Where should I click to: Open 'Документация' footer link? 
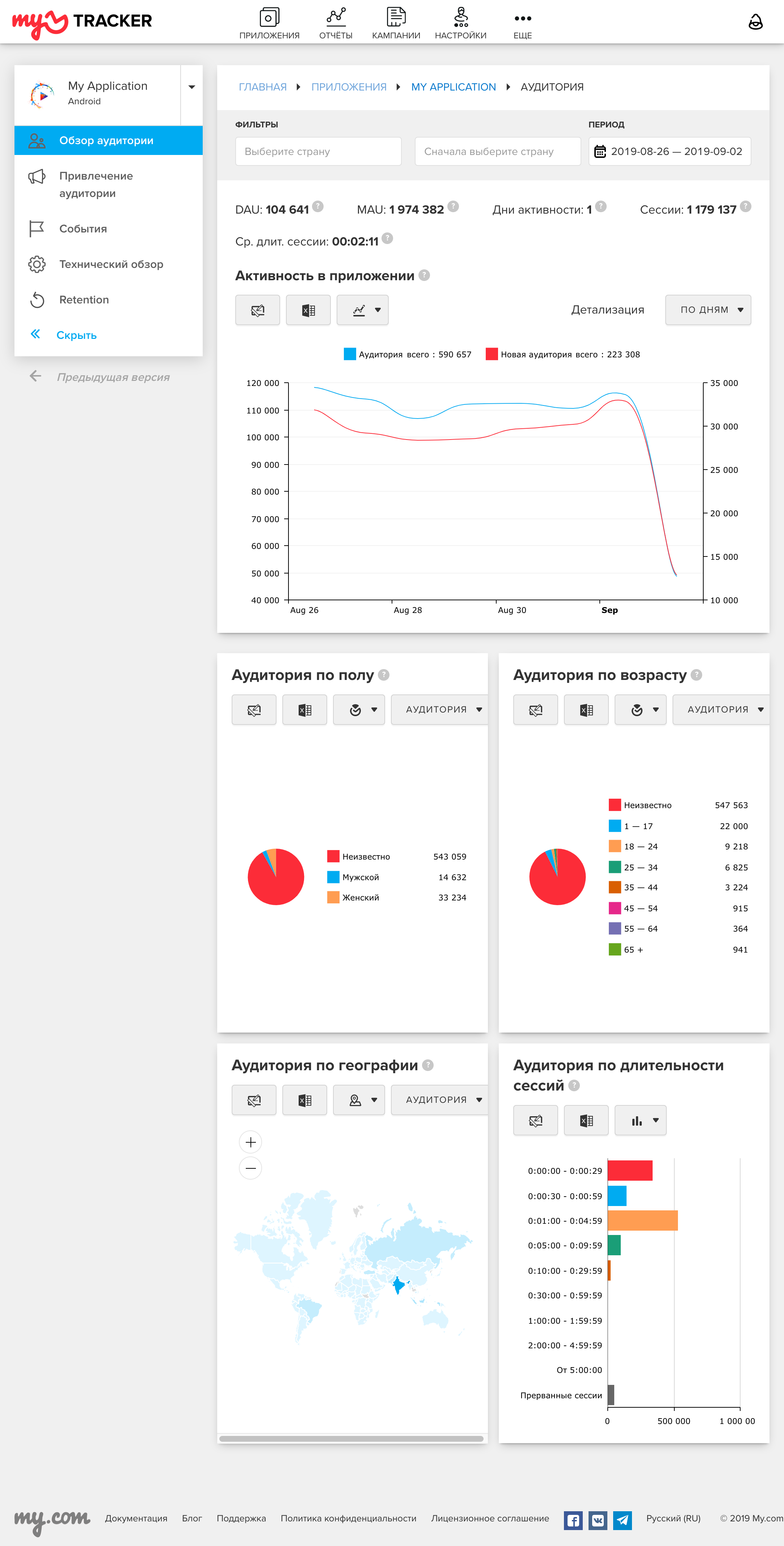click(136, 1518)
